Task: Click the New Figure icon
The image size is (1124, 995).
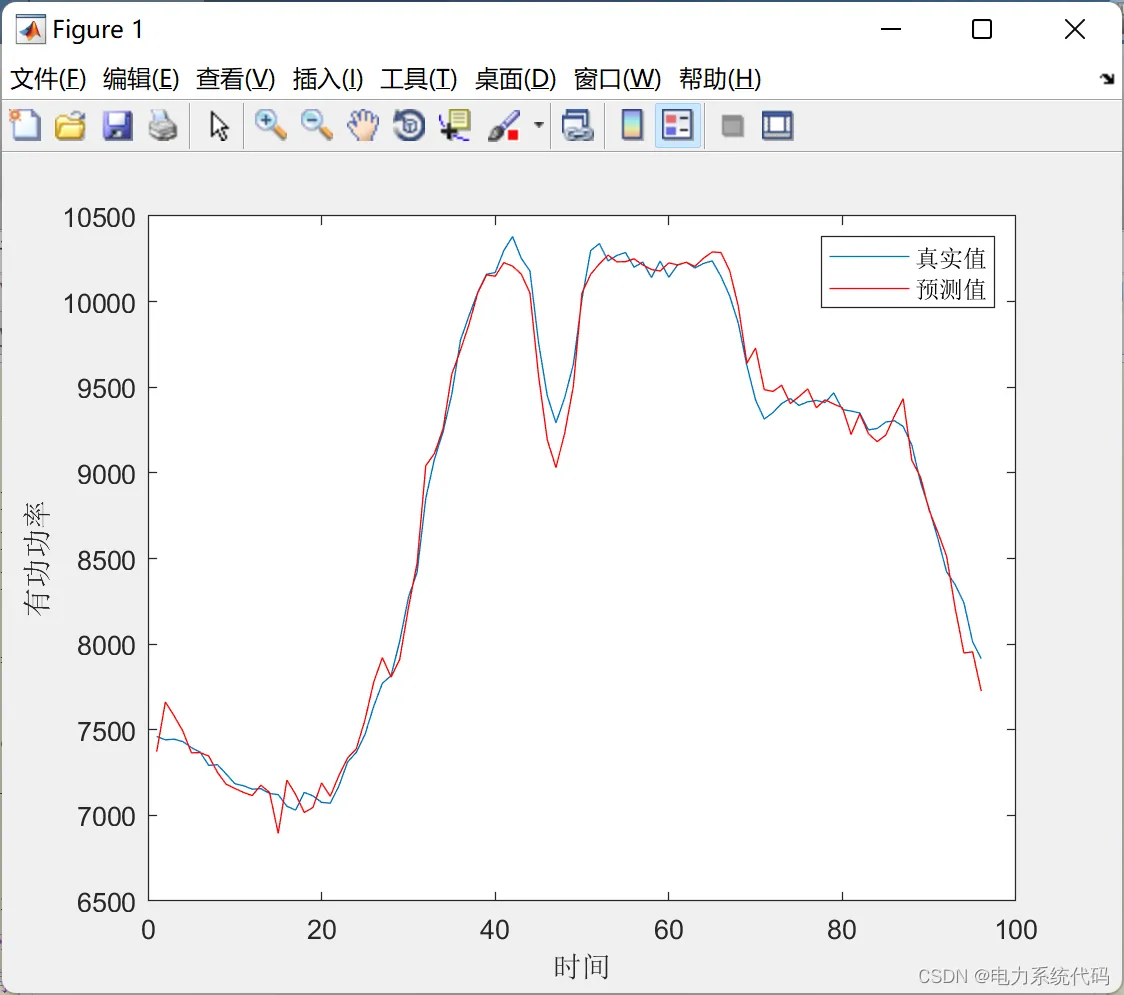Action: click(x=25, y=125)
